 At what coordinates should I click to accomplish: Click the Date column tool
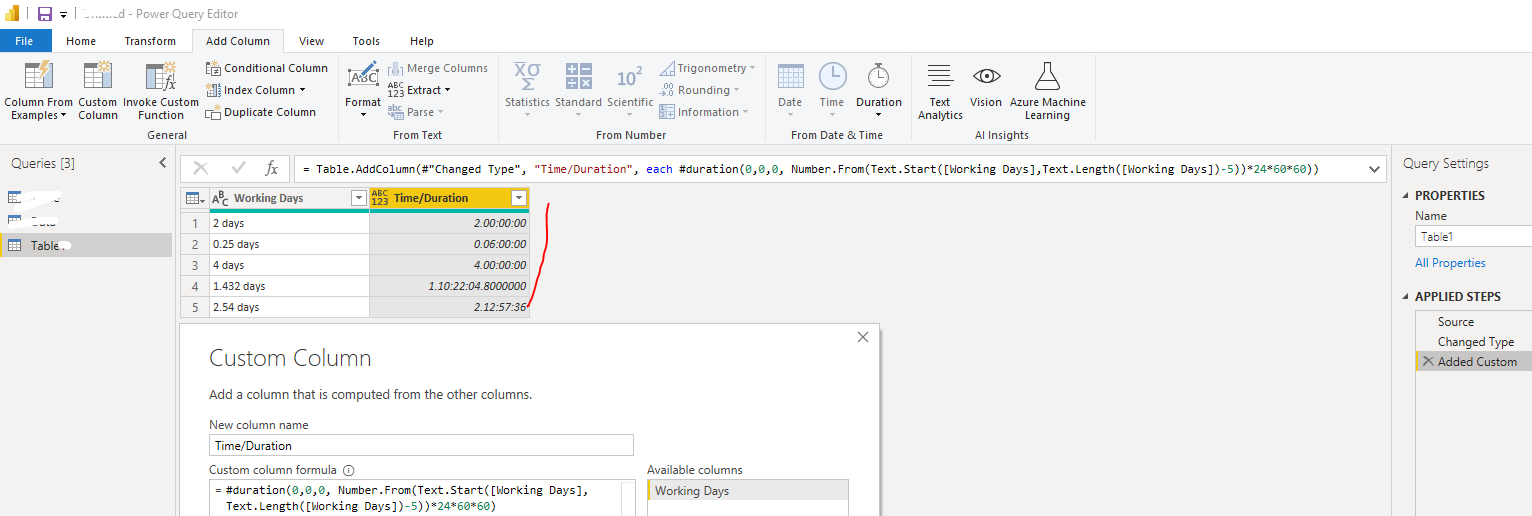click(x=790, y=91)
